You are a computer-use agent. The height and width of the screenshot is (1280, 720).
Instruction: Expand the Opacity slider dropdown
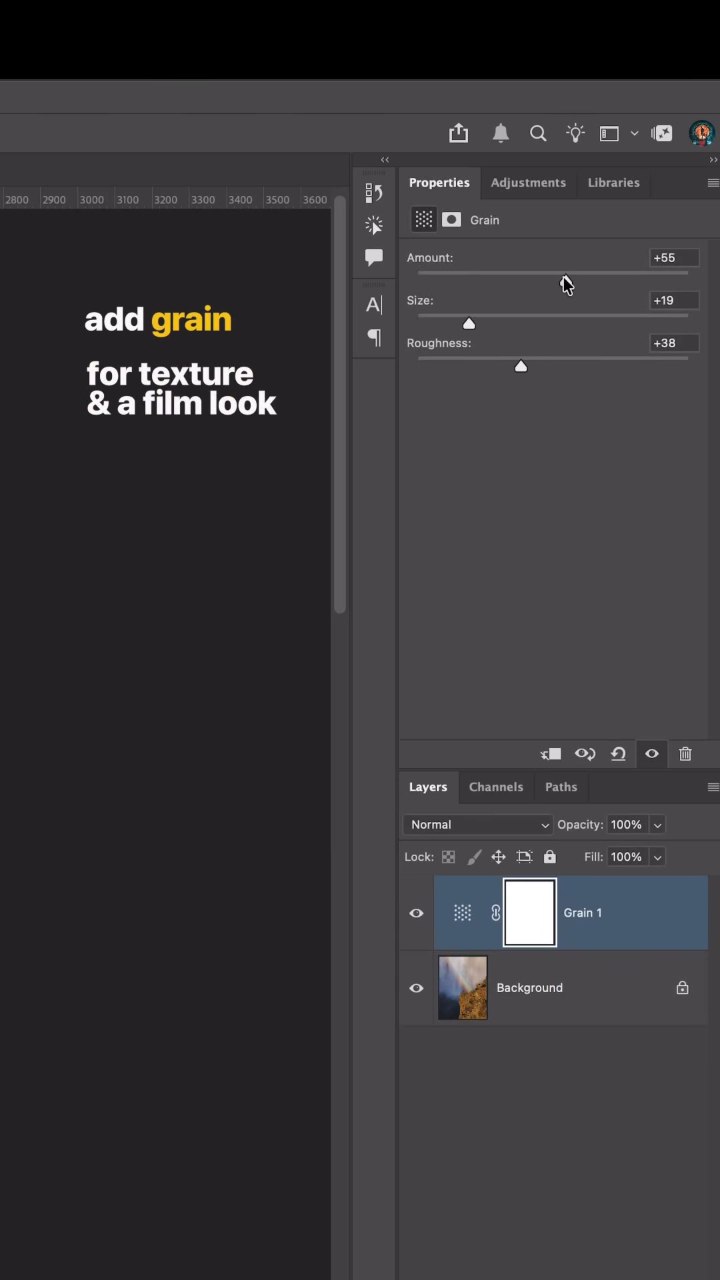[x=657, y=825]
